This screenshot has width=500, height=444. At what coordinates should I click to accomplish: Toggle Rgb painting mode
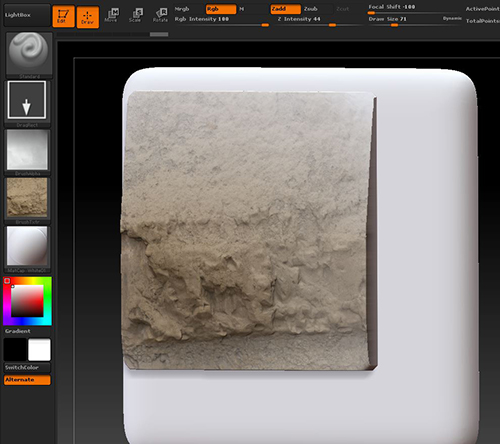pyautogui.click(x=221, y=9)
